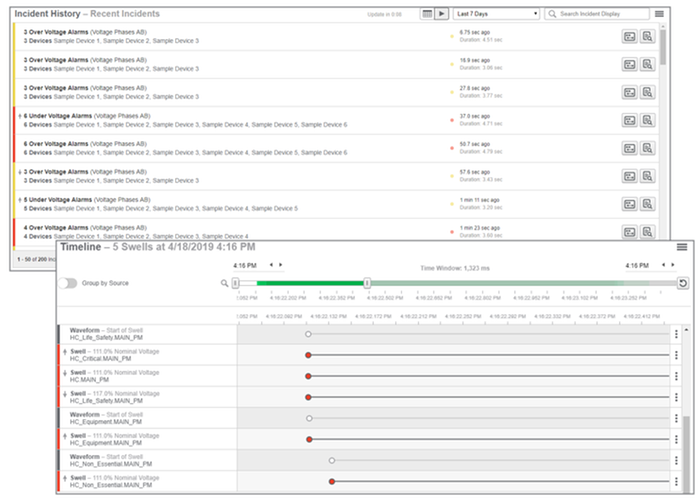Select the HC.MAIN_PM swell red marker
The width and height of the screenshot is (700, 501).
pyautogui.click(x=308, y=376)
